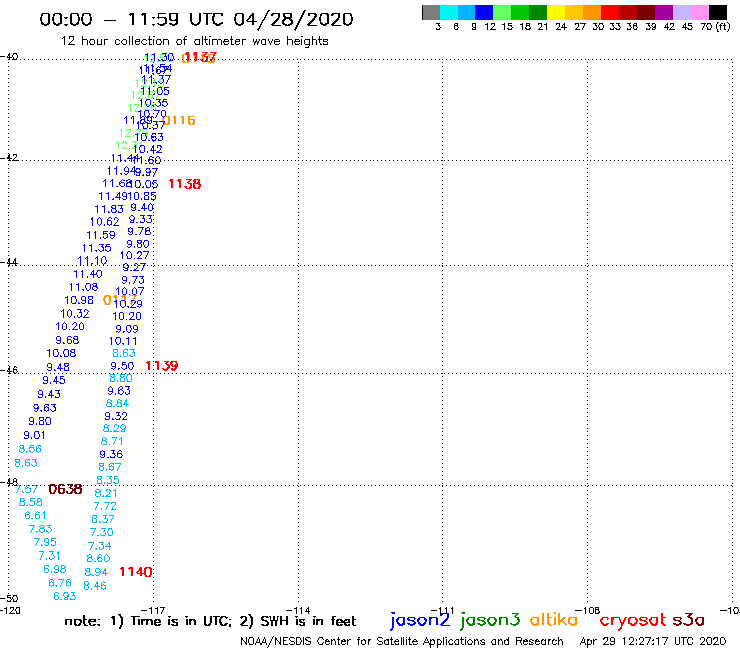Click the gray swatch in the color scale
This screenshot has height=650, width=740.
(x=431, y=12)
